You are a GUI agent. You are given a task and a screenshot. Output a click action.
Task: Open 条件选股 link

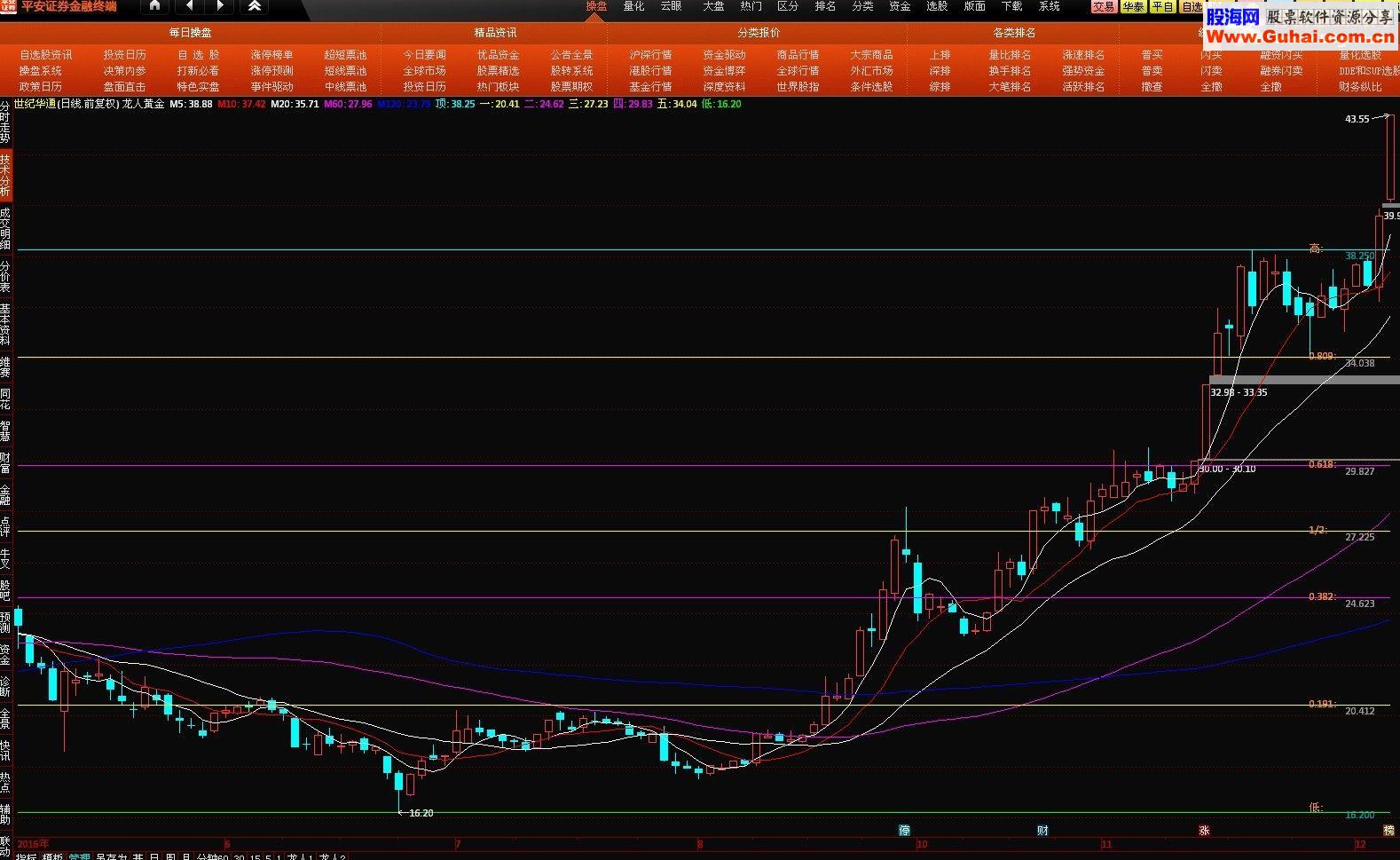tap(871, 87)
